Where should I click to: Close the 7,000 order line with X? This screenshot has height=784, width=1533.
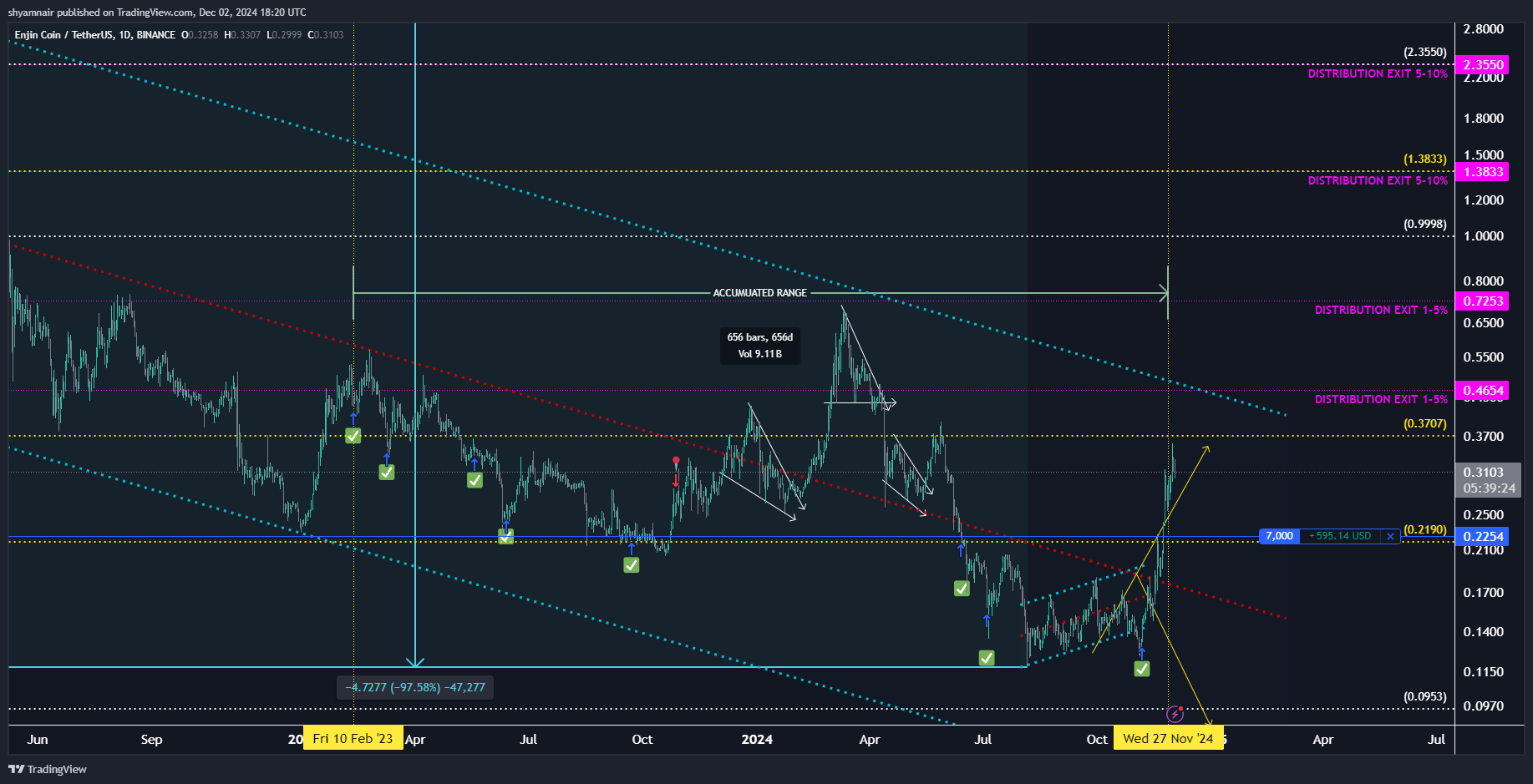[1390, 536]
